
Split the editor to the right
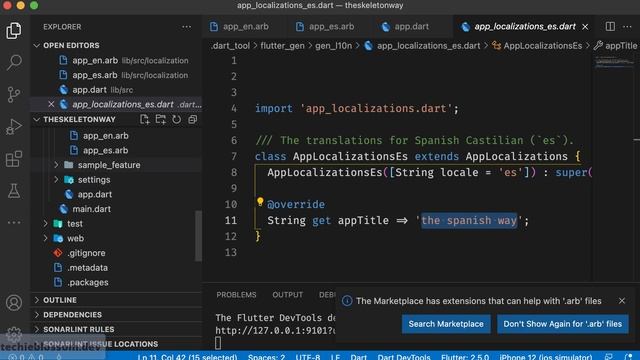[x=610, y=27]
